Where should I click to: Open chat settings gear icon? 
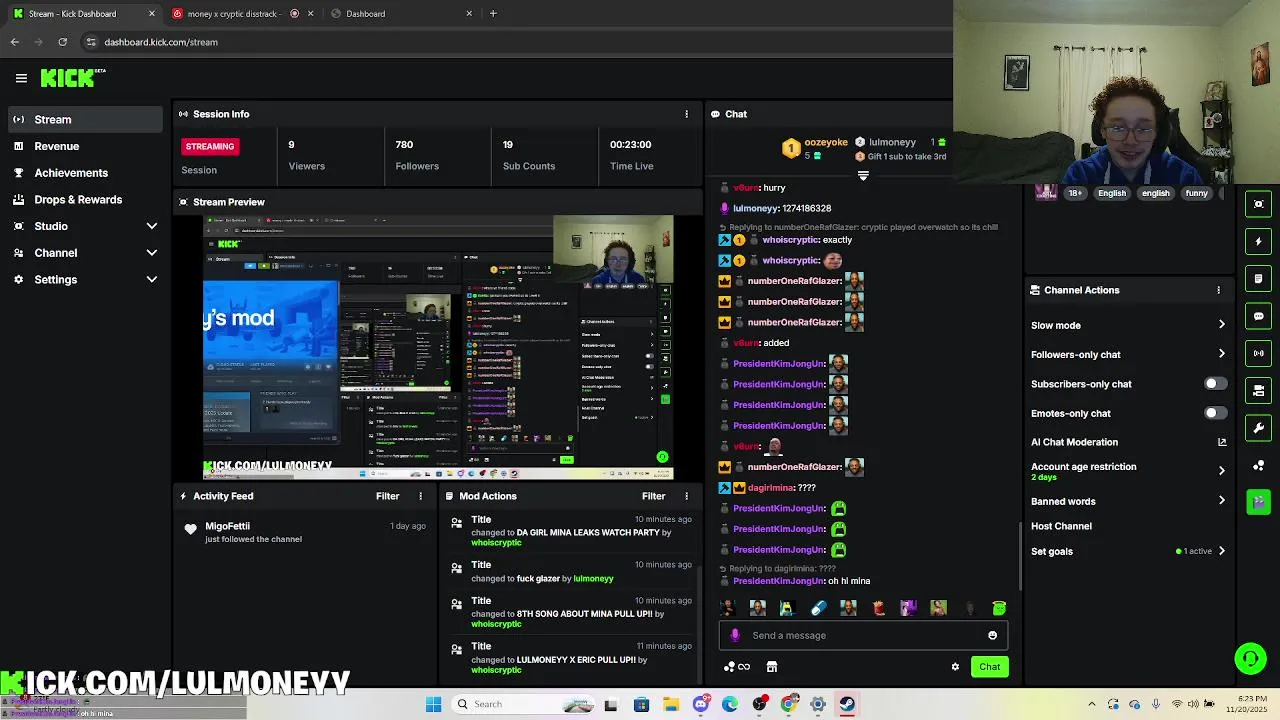[x=955, y=667]
